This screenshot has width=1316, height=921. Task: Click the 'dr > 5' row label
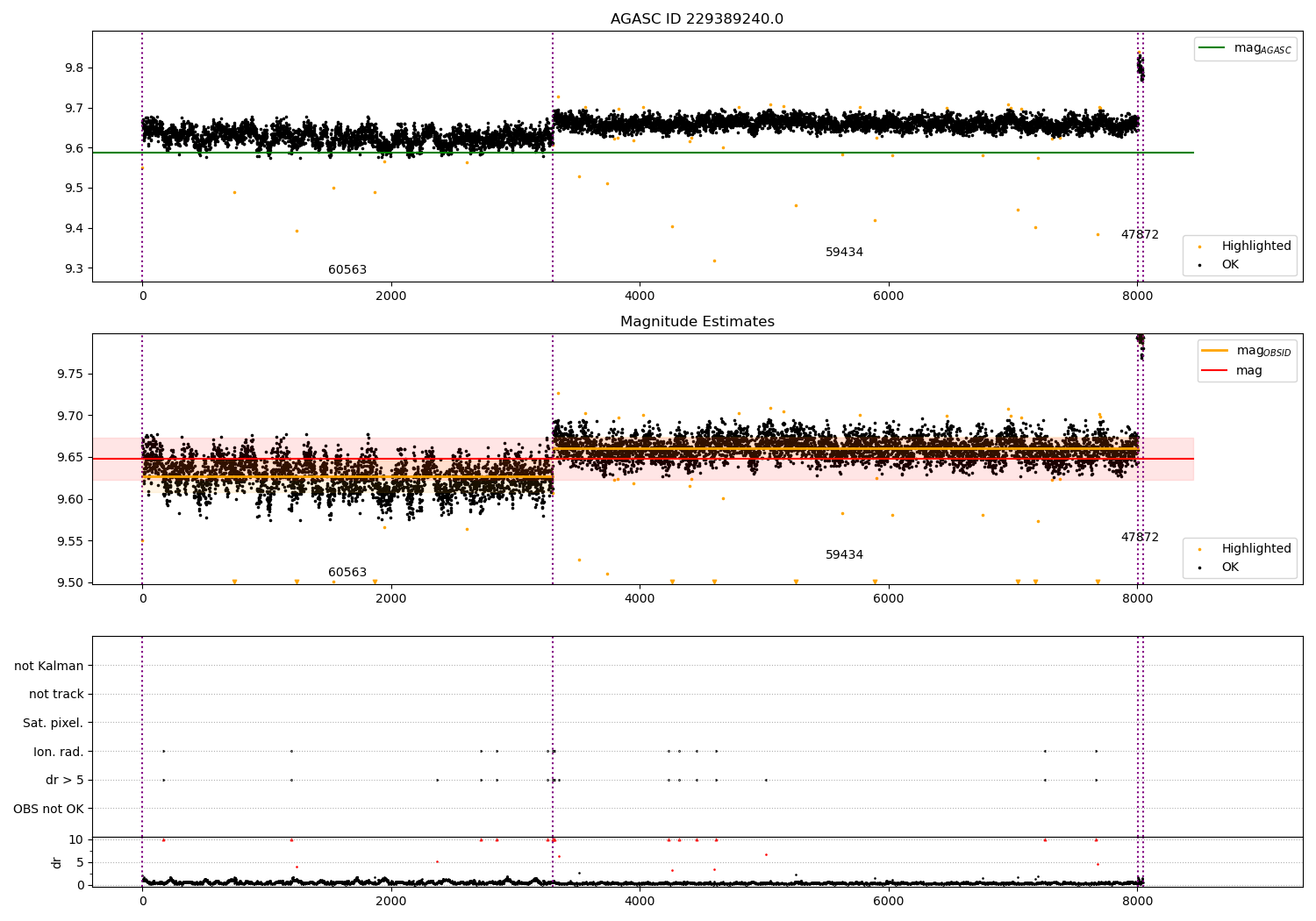coord(65,781)
